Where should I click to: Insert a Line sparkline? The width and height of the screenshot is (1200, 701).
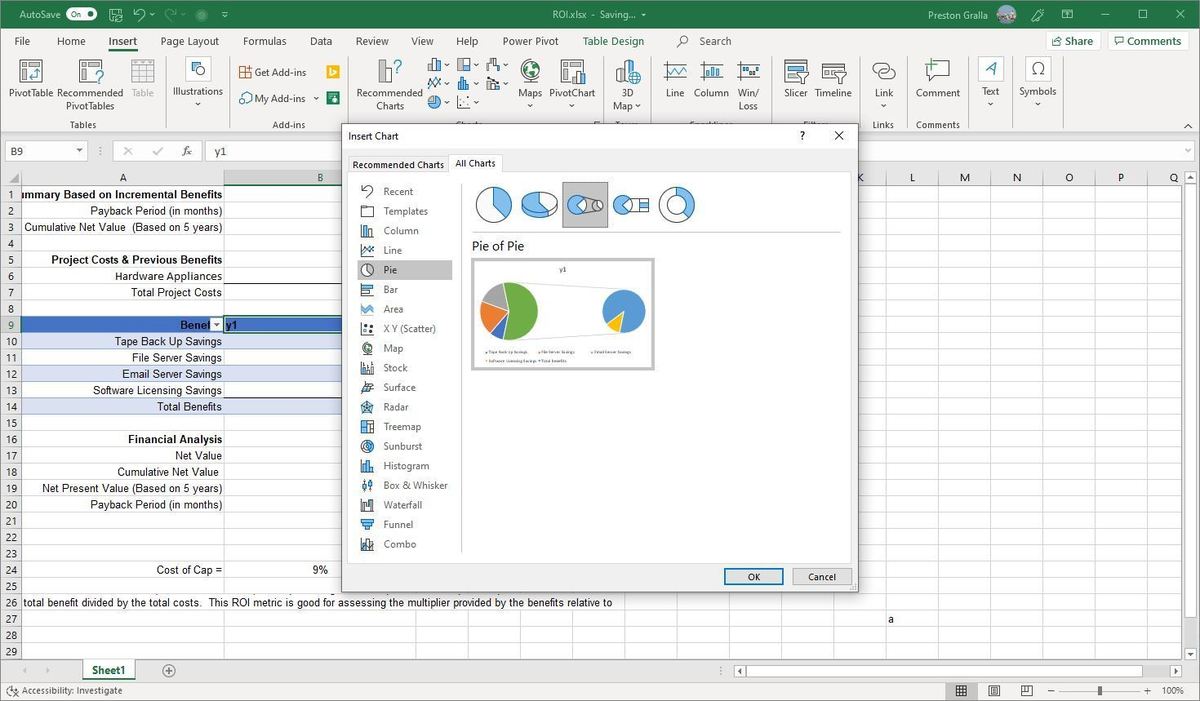(675, 80)
